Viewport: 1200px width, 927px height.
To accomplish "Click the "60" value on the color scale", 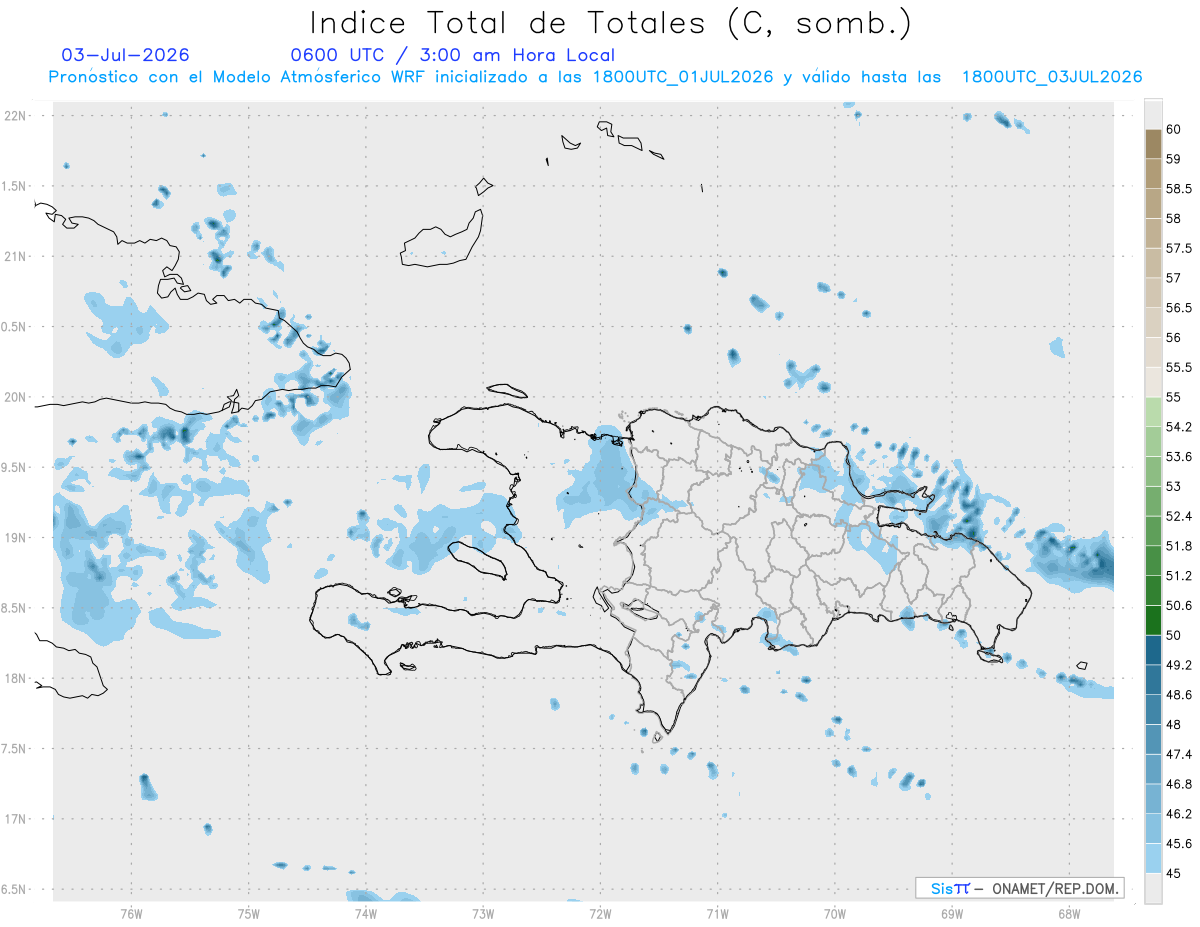I will pyautogui.click(x=1175, y=129).
